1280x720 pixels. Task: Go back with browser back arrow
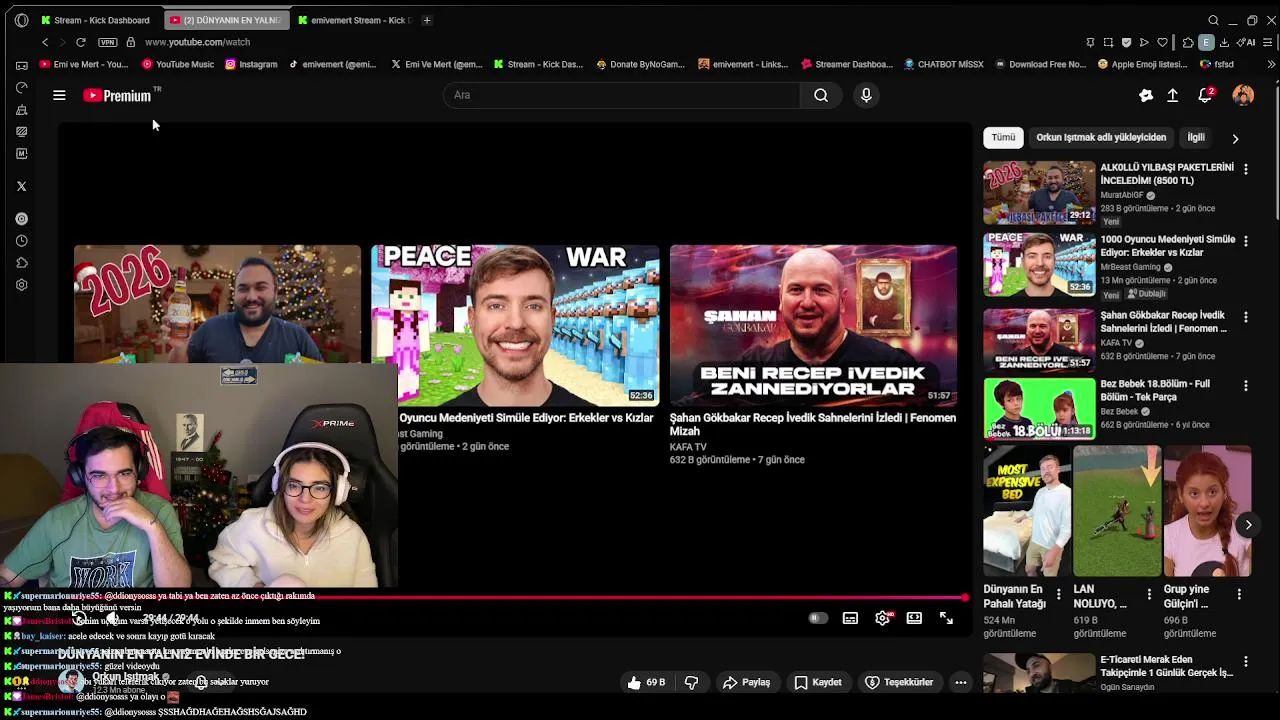click(45, 42)
